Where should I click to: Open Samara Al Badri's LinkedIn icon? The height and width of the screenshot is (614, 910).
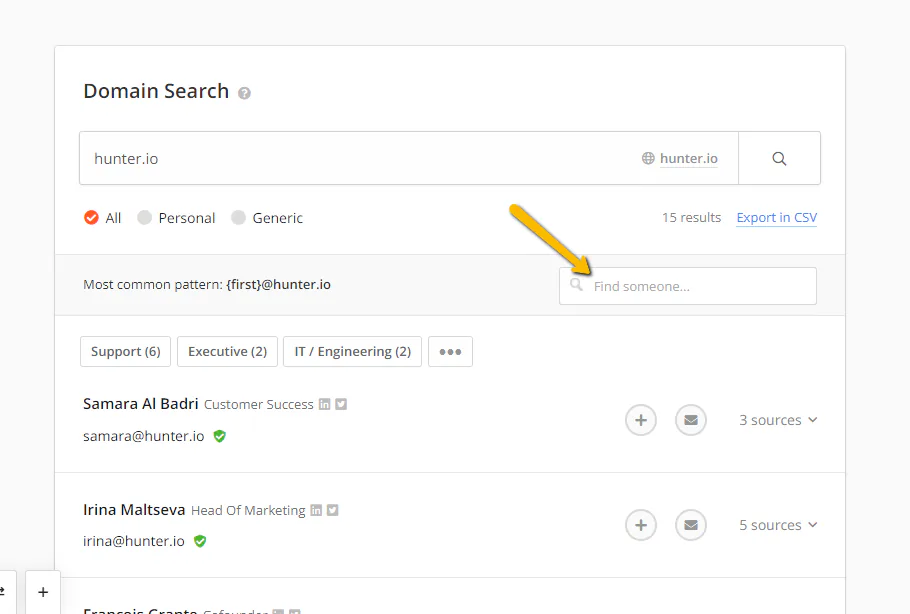(x=324, y=404)
